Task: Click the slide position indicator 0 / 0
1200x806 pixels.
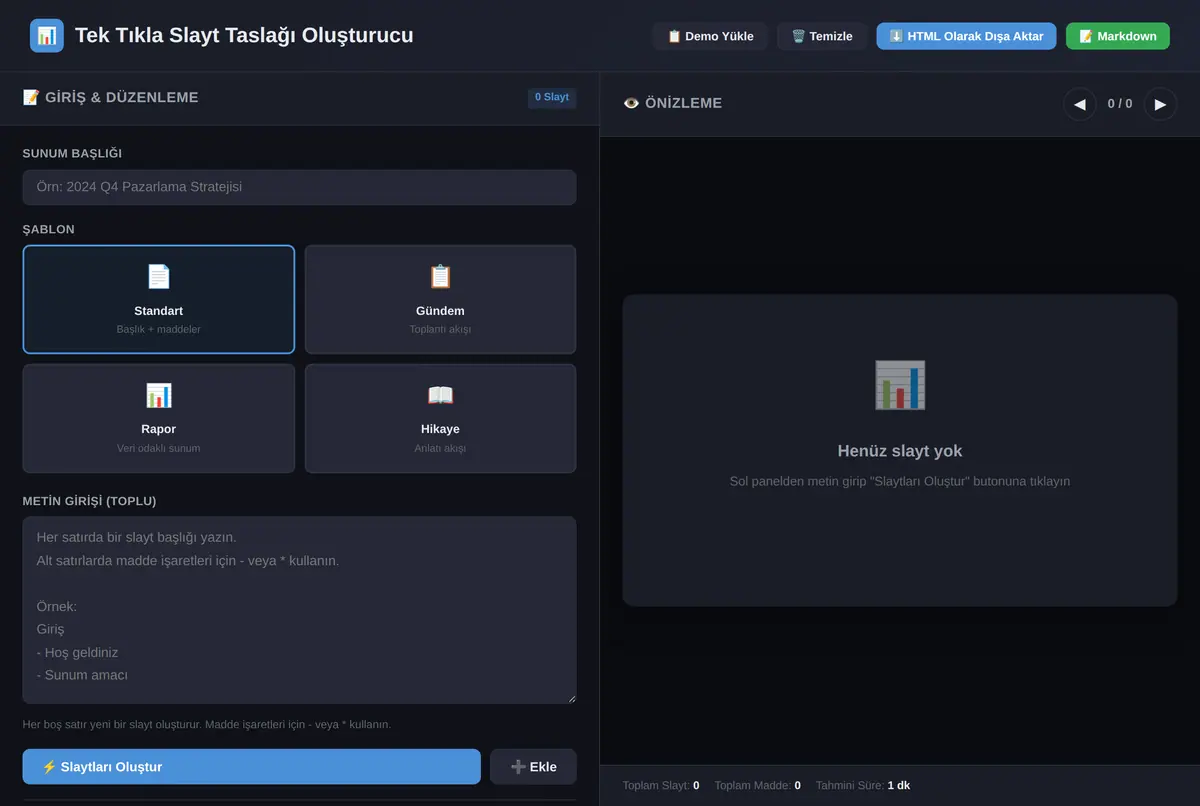Action: (1120, 104)
